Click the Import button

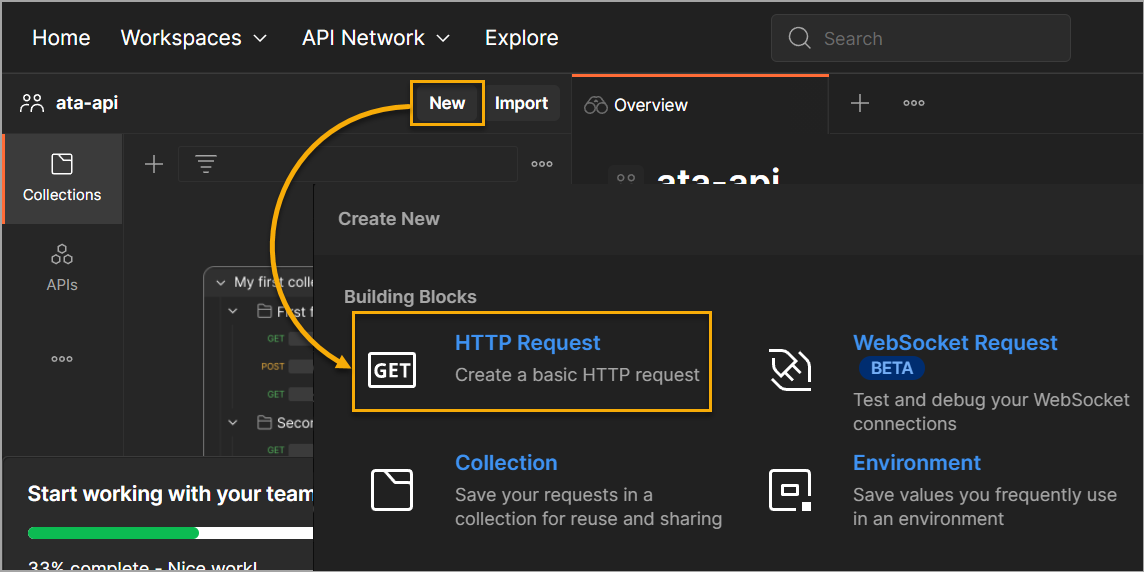(x=522, y=103)
